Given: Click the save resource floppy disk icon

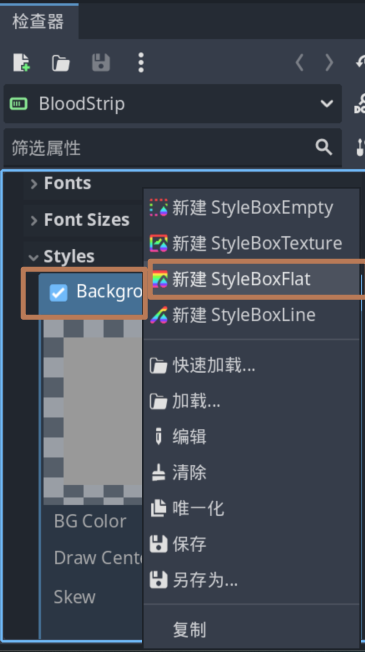Looking at the screenshot, I should click(x=101, y=63).
